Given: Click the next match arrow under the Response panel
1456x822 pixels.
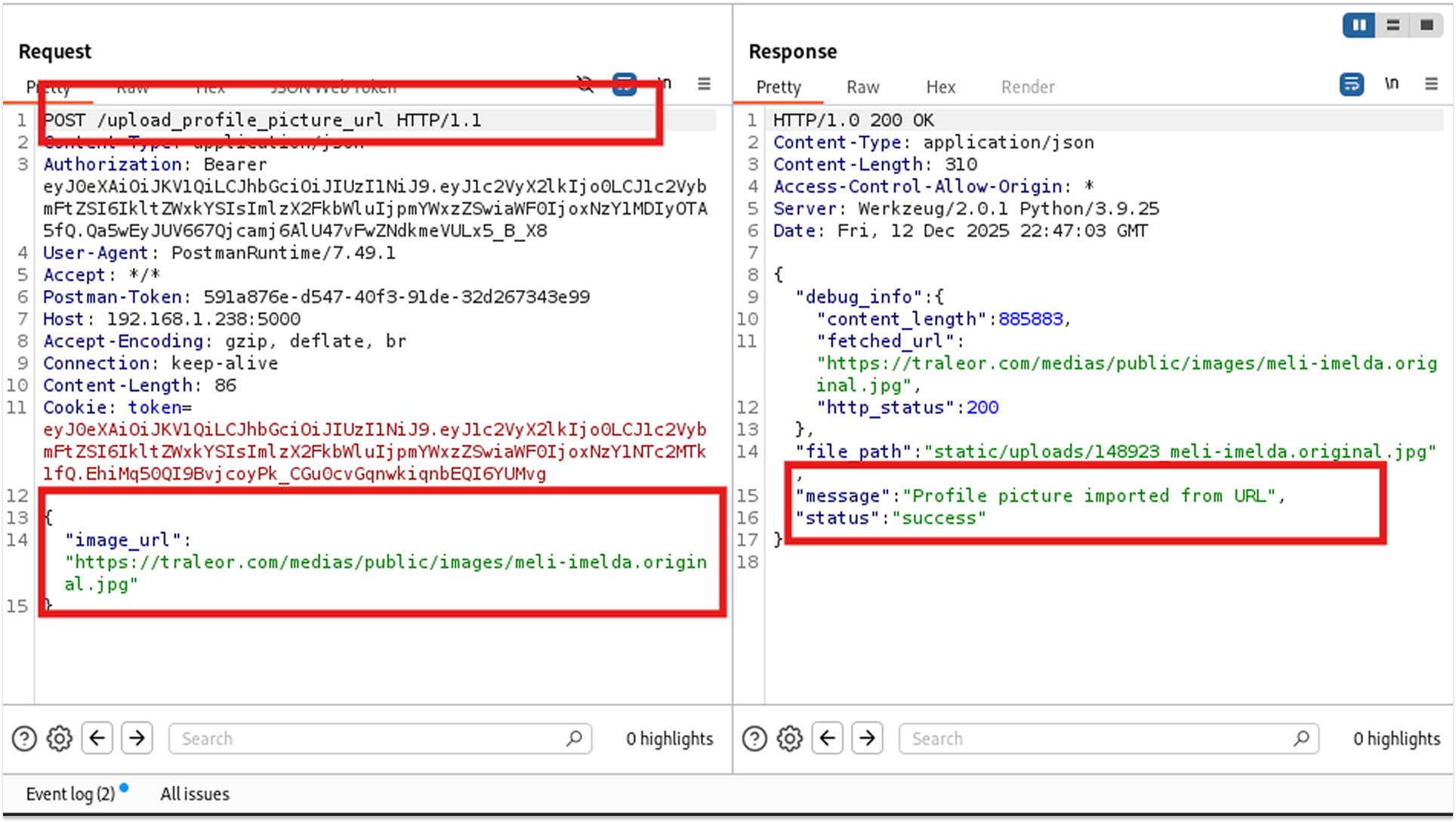Looking at the screenshot, I should [x=867, y=738].
